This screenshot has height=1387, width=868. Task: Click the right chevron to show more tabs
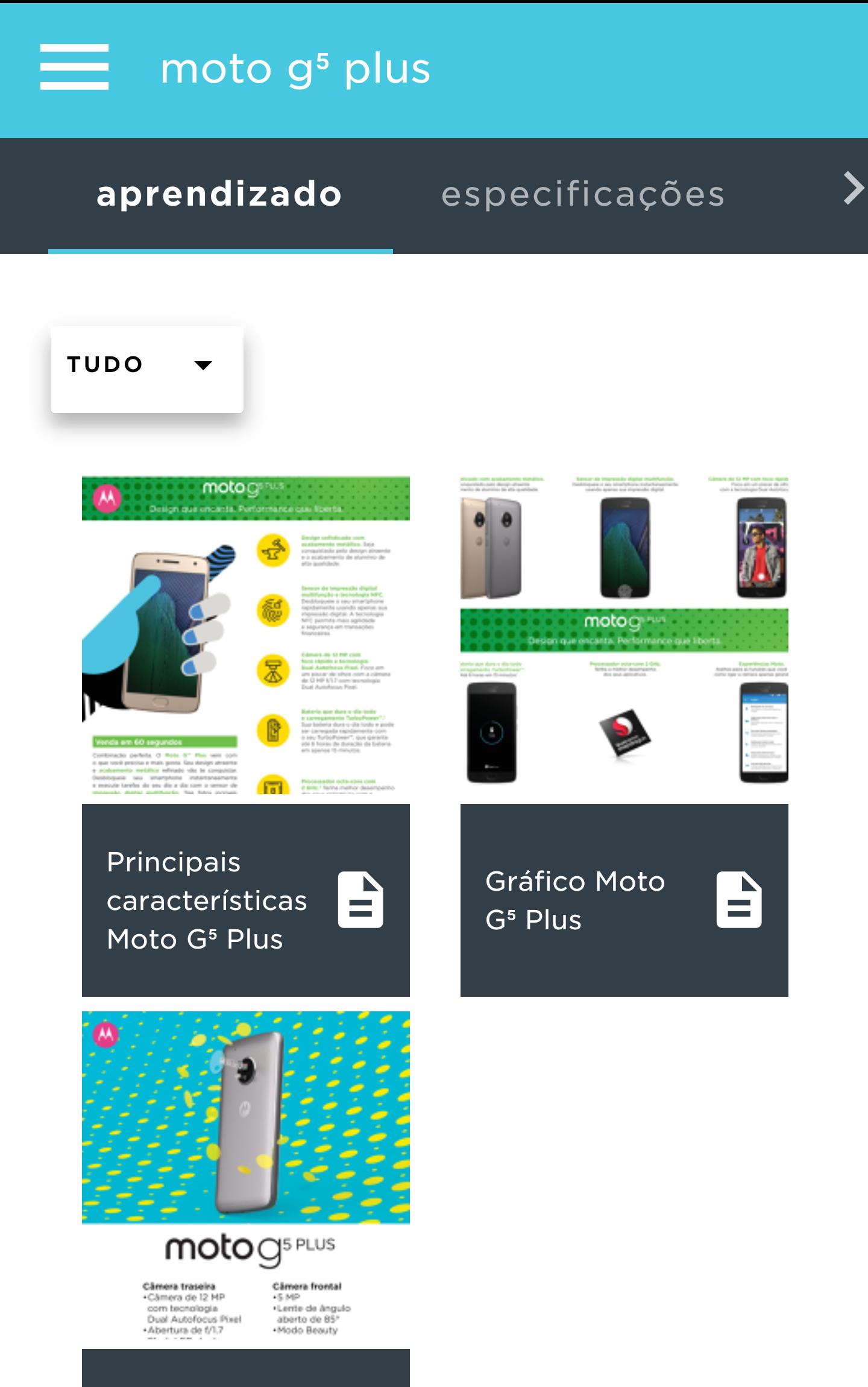click(854, 189)
